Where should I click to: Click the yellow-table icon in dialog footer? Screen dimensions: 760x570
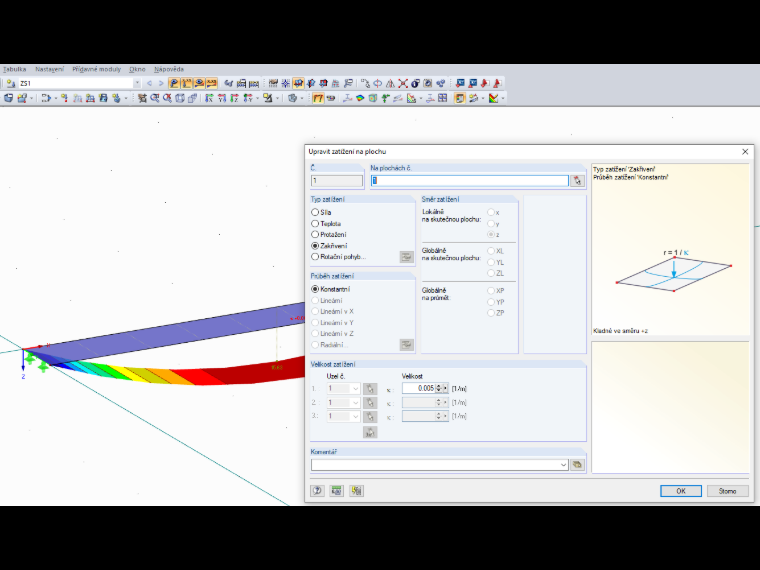click(x=356, y=491)
